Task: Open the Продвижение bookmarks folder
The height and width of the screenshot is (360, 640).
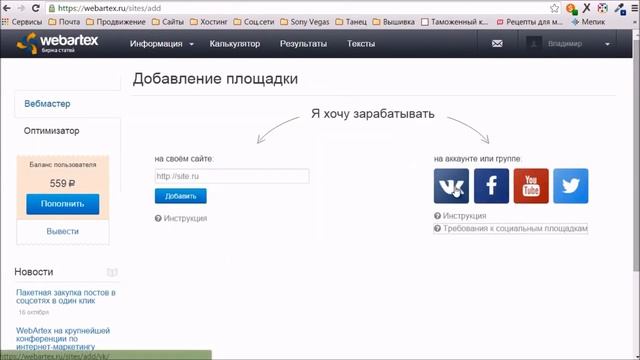Action: click(116, 22)
